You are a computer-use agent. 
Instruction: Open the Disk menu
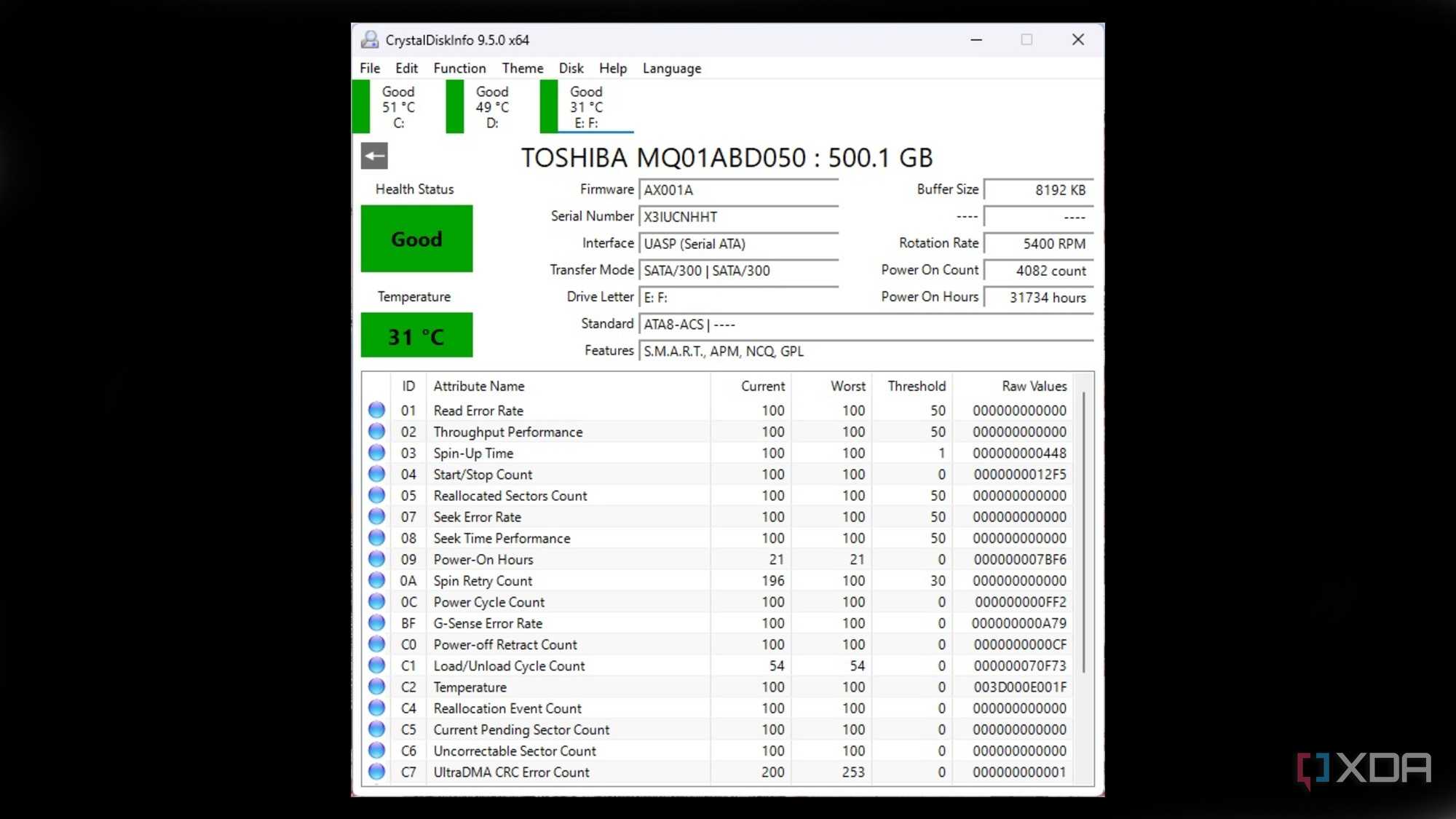coord(571,68)
